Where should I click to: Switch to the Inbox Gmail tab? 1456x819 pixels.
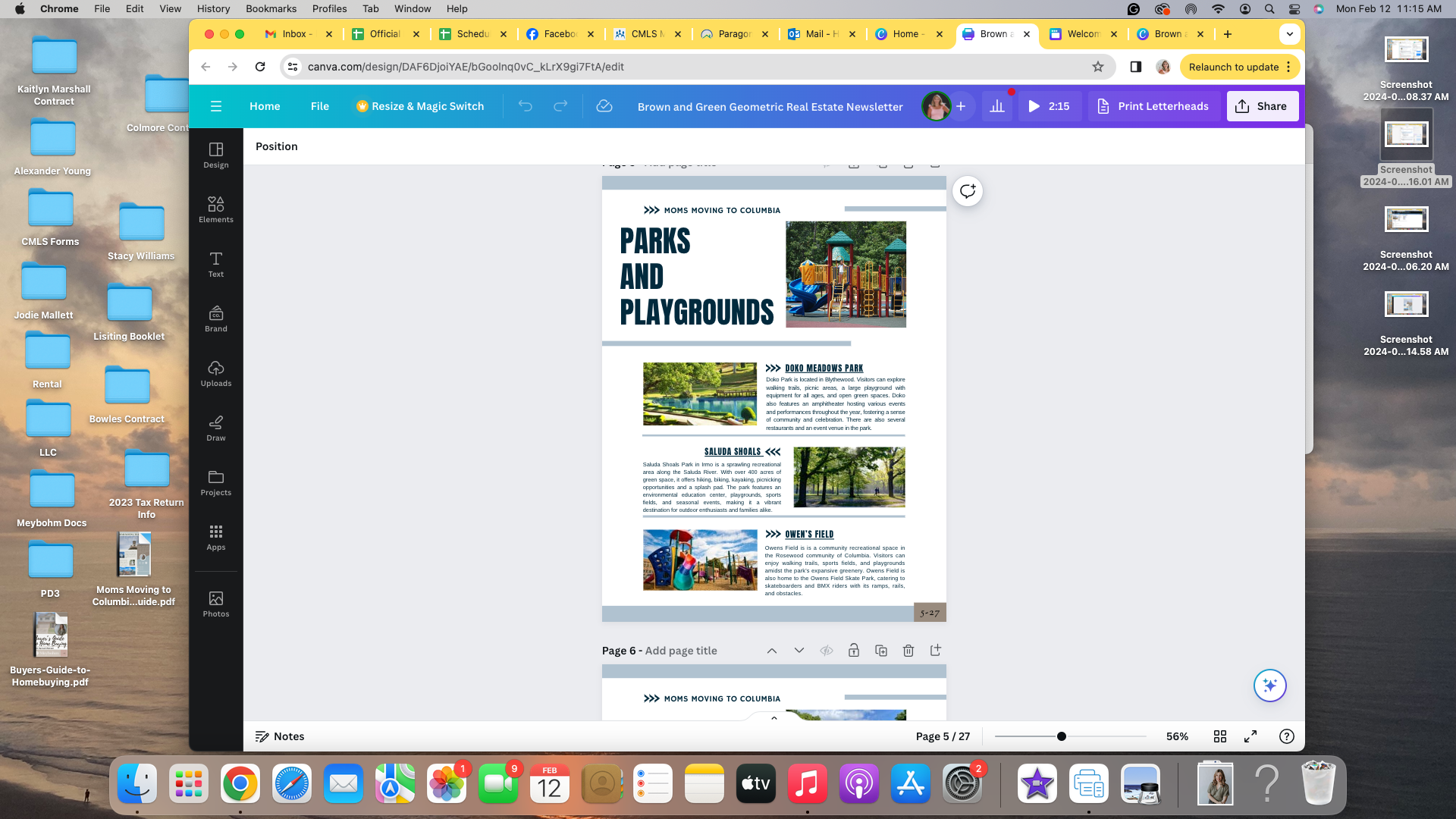coord(297,34)
